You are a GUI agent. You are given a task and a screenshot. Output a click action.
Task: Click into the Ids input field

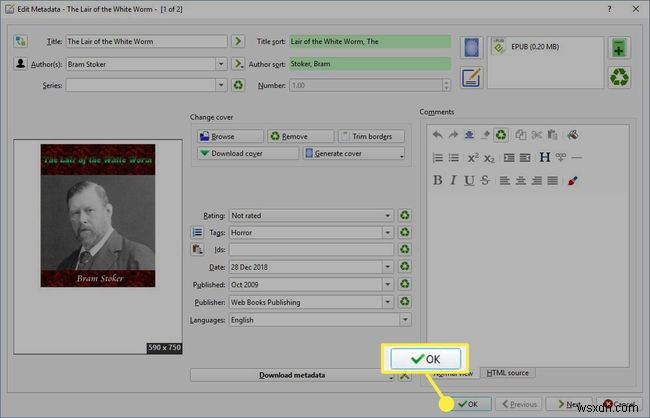pos(311,249)
